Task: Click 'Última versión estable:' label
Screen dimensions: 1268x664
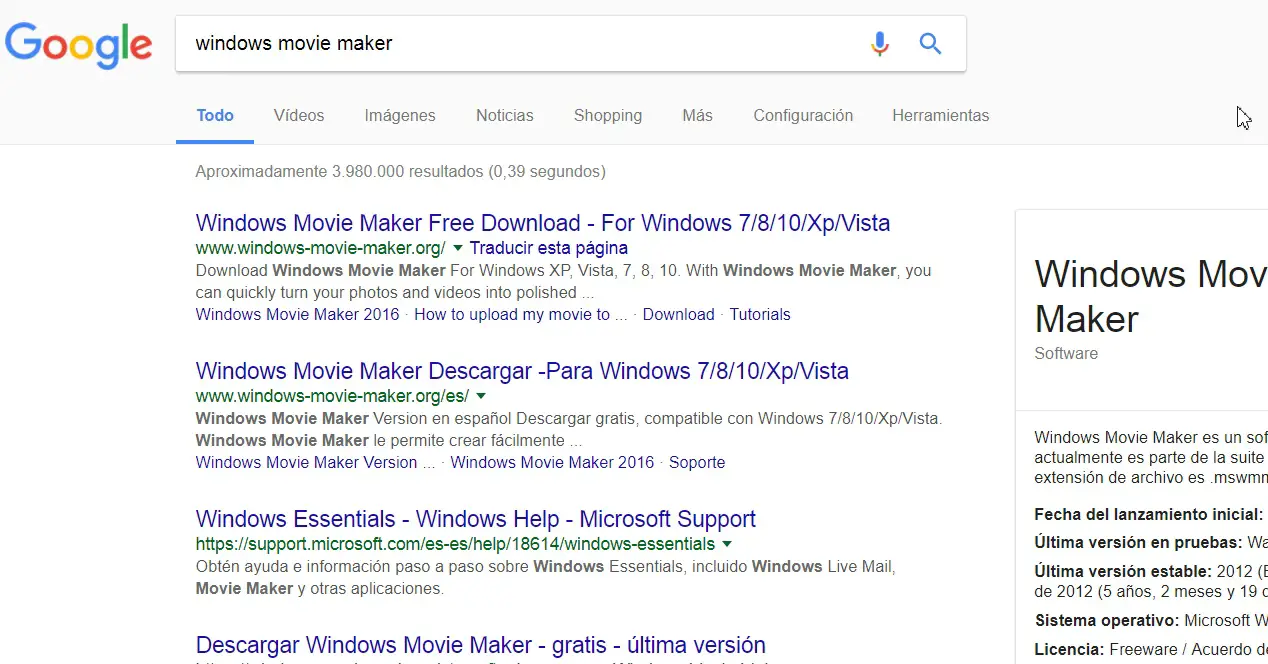Action: [x=1123, y=572]
